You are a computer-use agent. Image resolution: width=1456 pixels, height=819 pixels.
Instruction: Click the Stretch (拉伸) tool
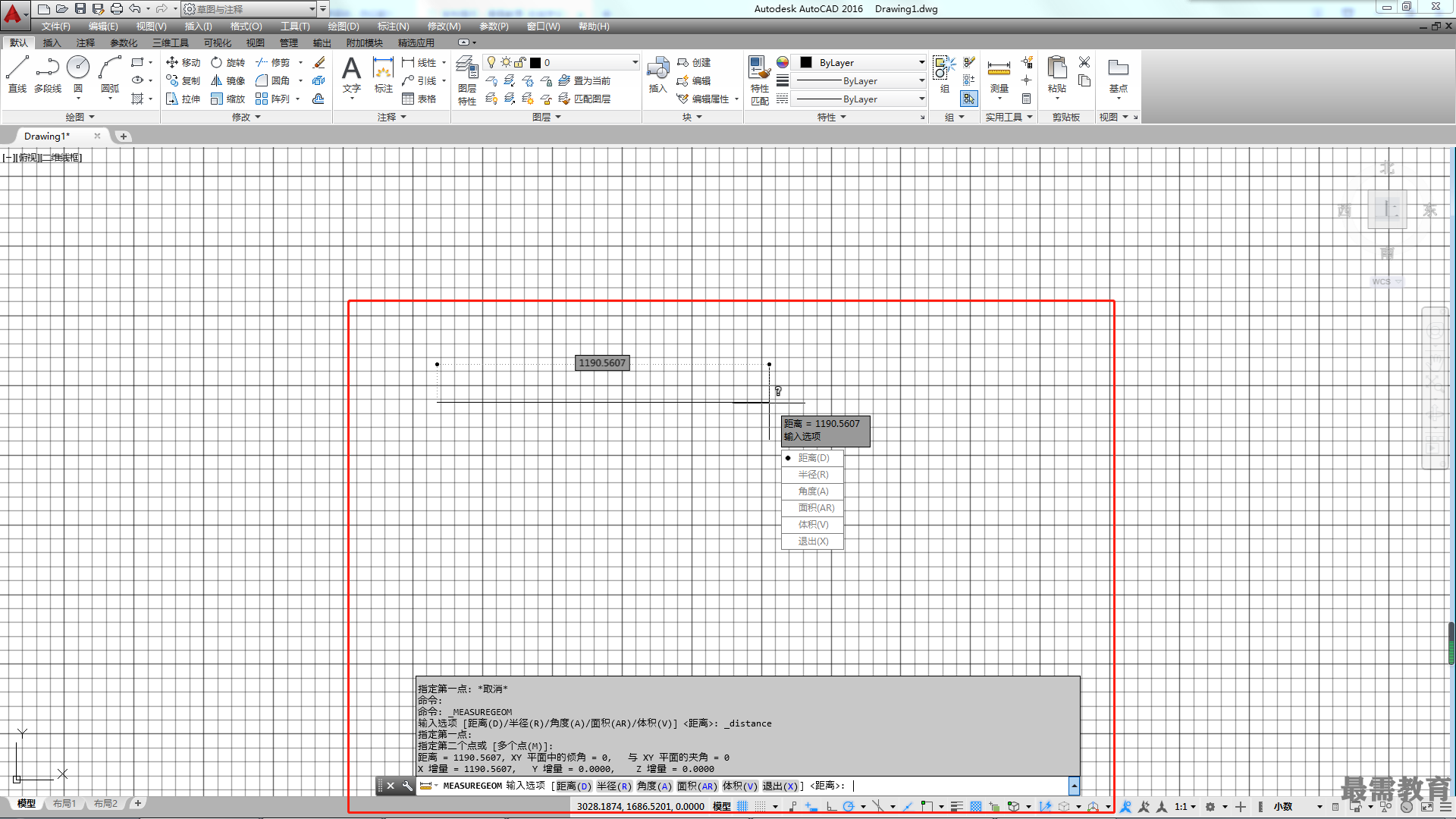pyautogui.click(x=183, y=99)
